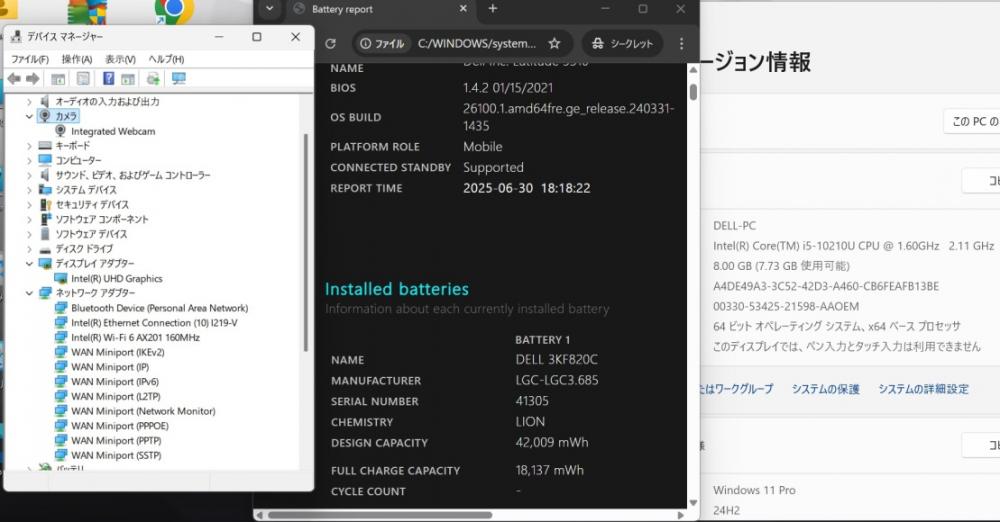Close the Battery report tab
Image resolution: width=1000 pixels, height=522 pixels.
tap(463, 9)
